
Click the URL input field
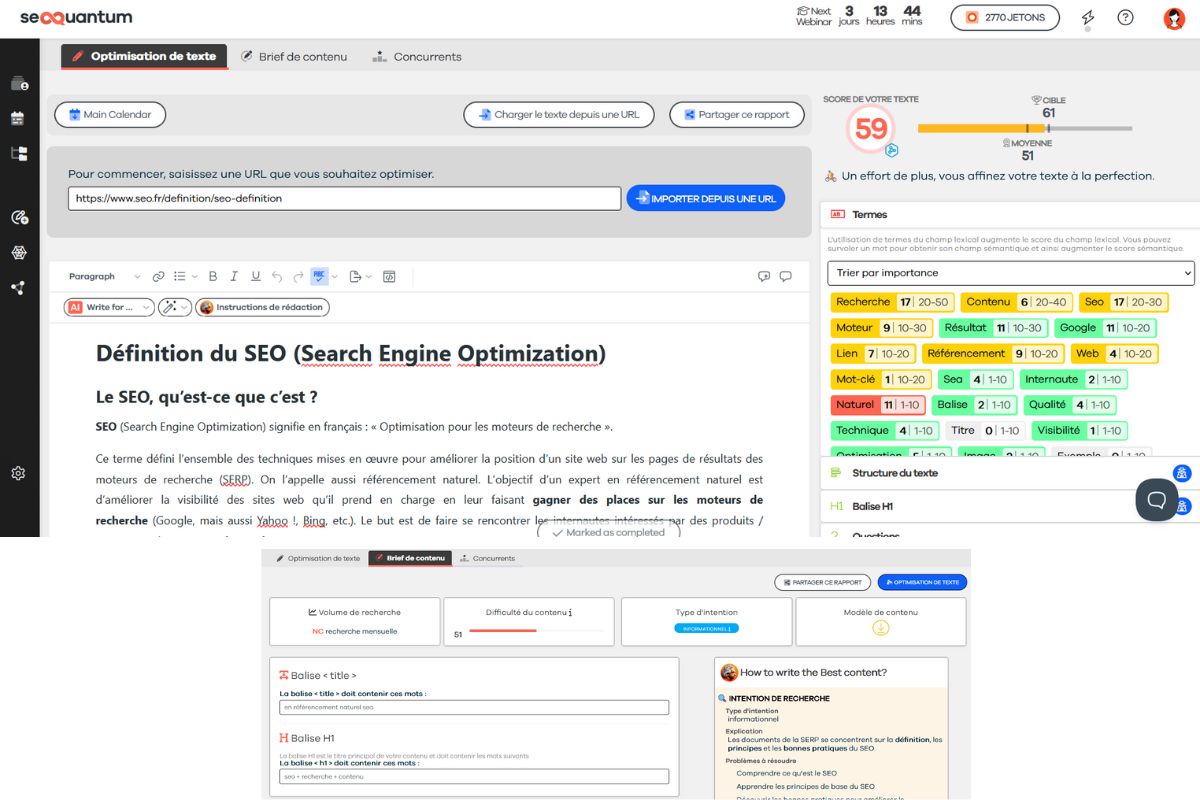(344, 198)
